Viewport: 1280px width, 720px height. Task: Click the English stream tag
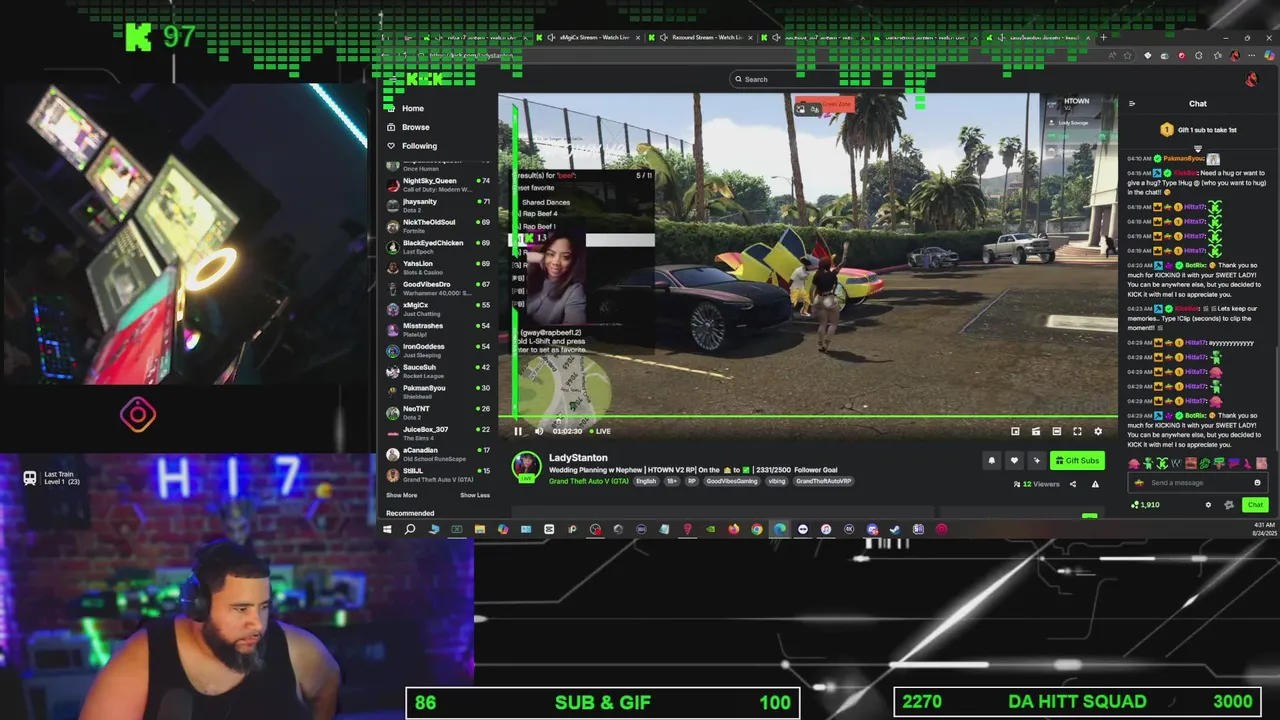[x=646, y=481]
